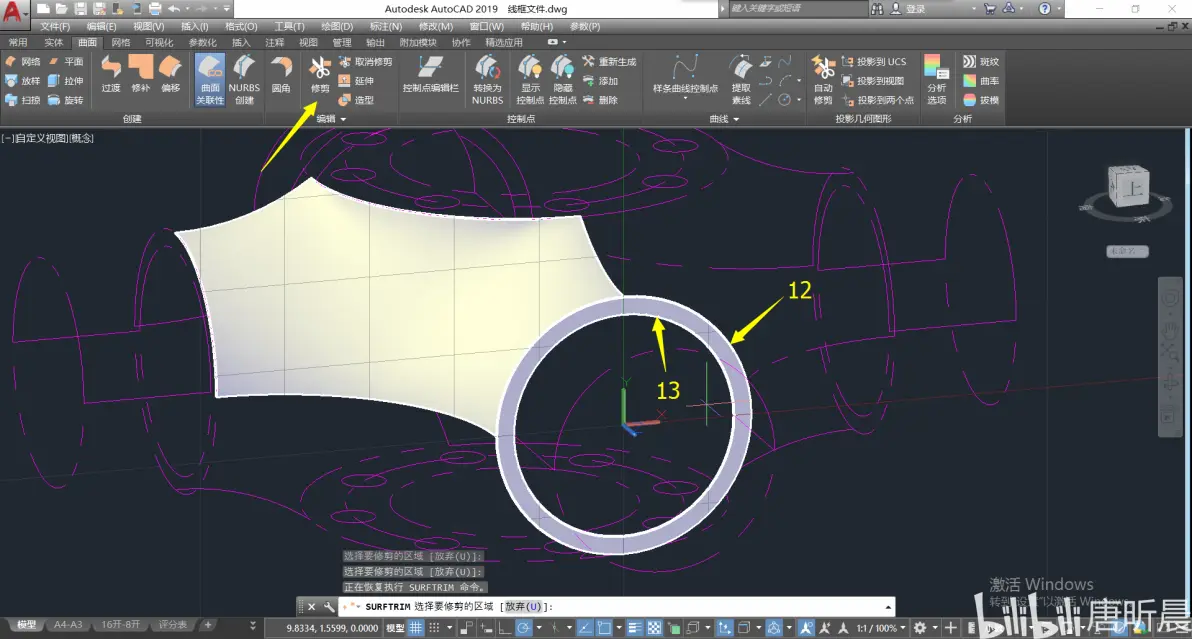1192x639 pixels.
Task: Toggle snap mode in status bar
Action: pyautogui.click(x=434, y=628)
